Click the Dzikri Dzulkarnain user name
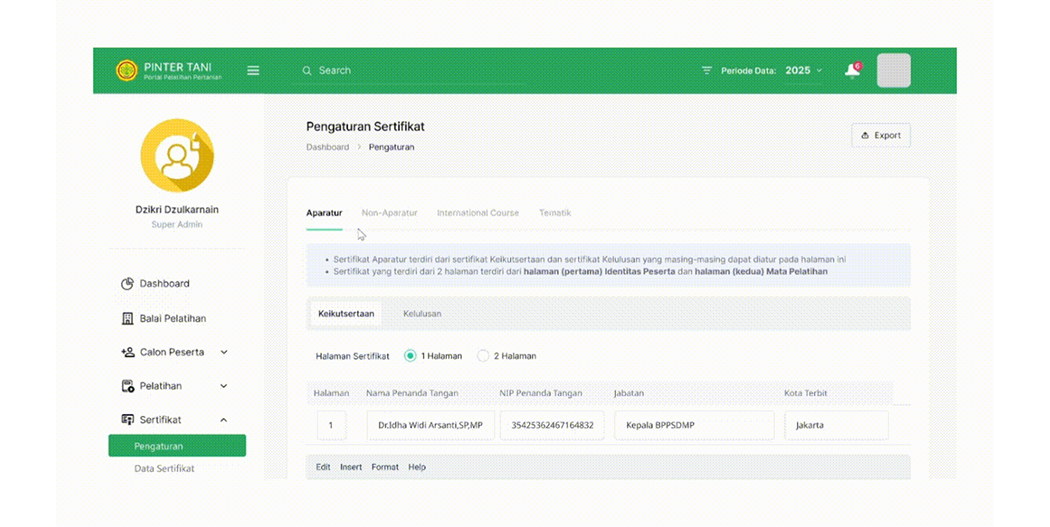Image resolution: width=1050 pixels, height=527 pixels. pos(177,210)
